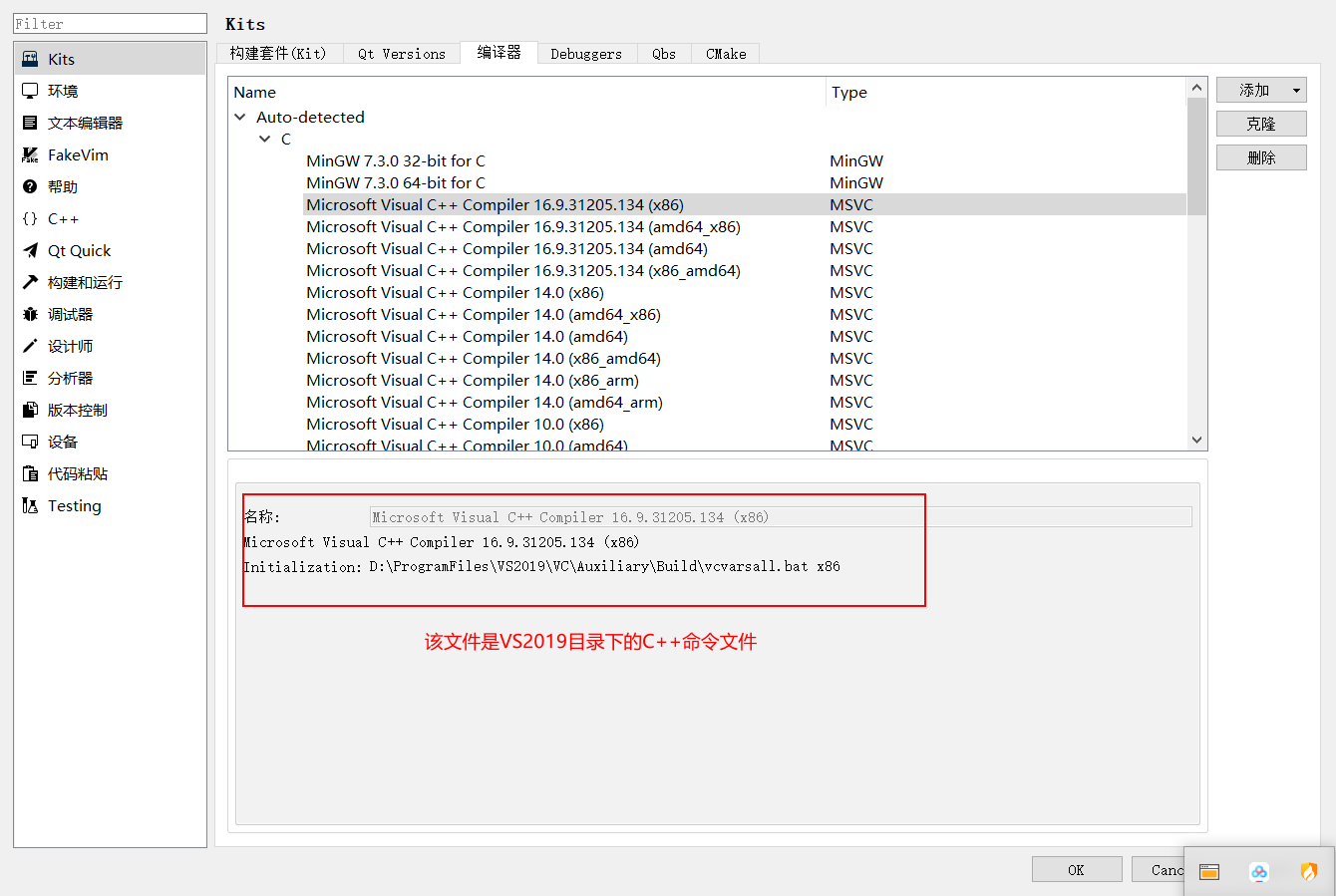Click the 分析器 icon
The height and width of the screenshot is (896, 1336).
tap(30, 378)
